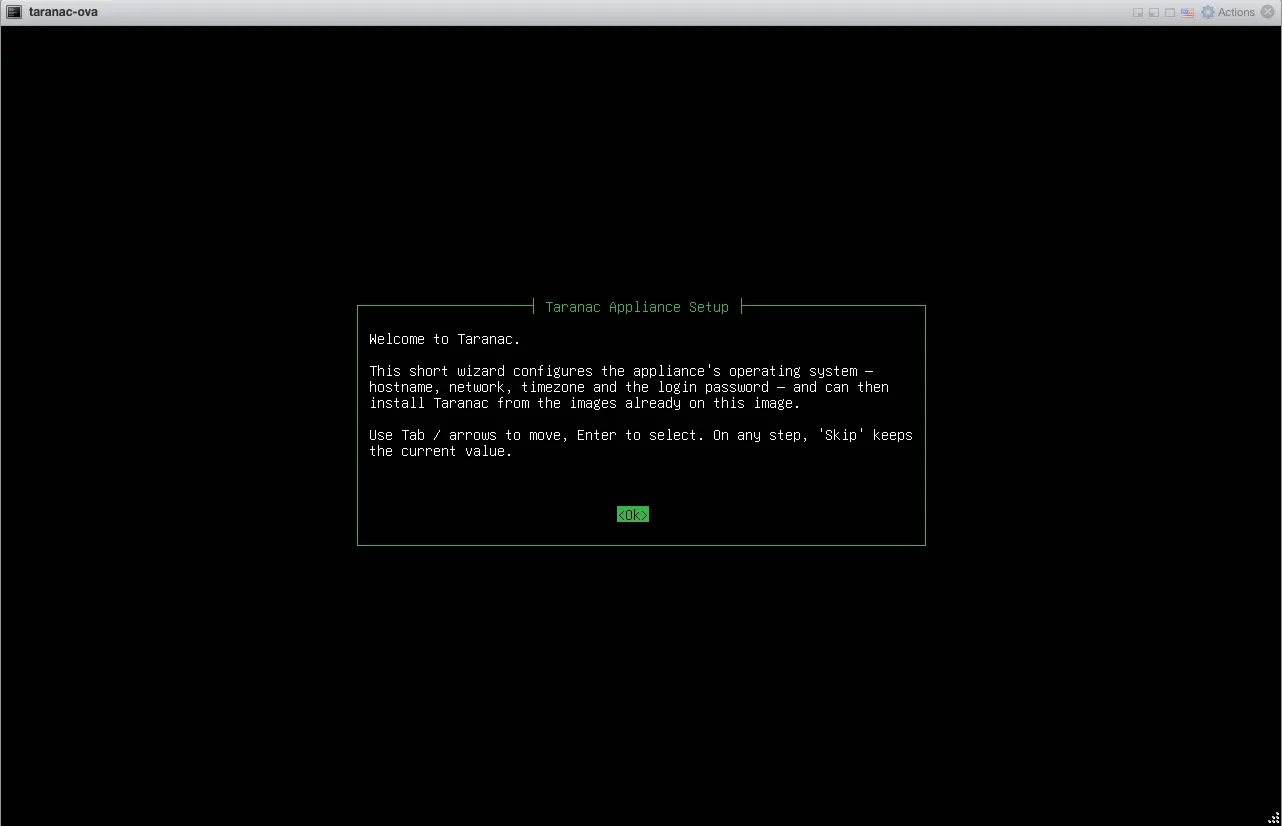Click the 'Welcome to Taranac.' line
The height and width of the screenshot is (826, 1282).
click(x=444, y=339)
